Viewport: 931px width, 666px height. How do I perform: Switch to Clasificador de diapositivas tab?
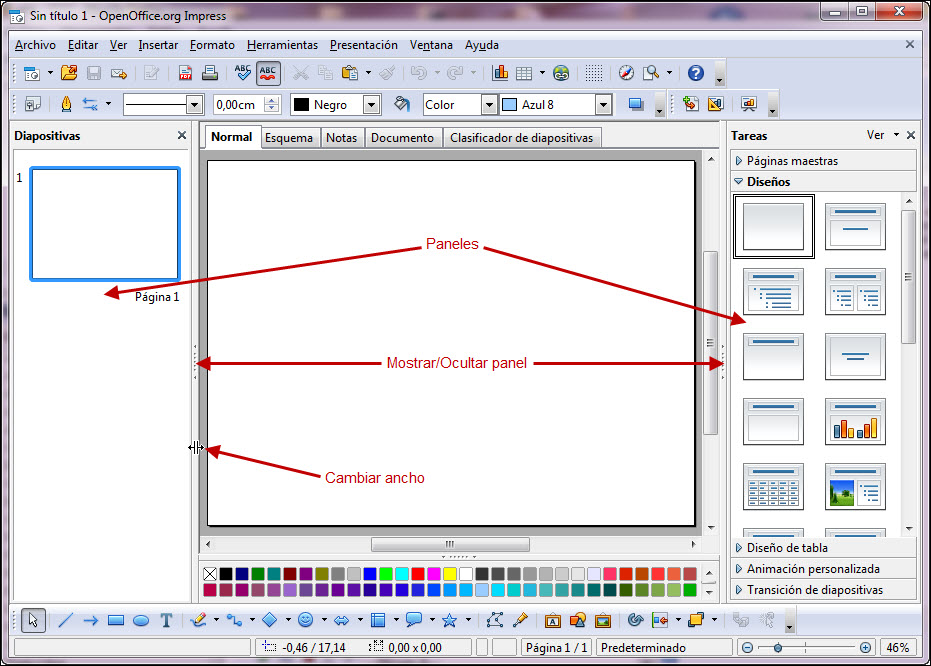coord(521,138)
